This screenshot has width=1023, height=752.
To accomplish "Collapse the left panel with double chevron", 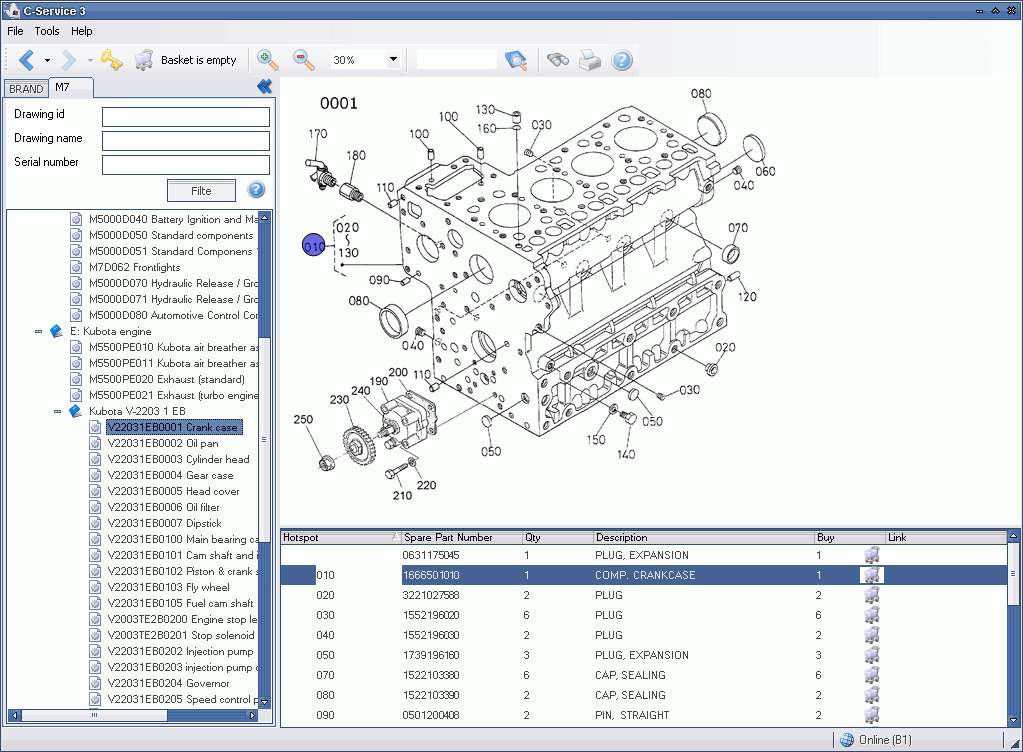I will coord(264,88).
